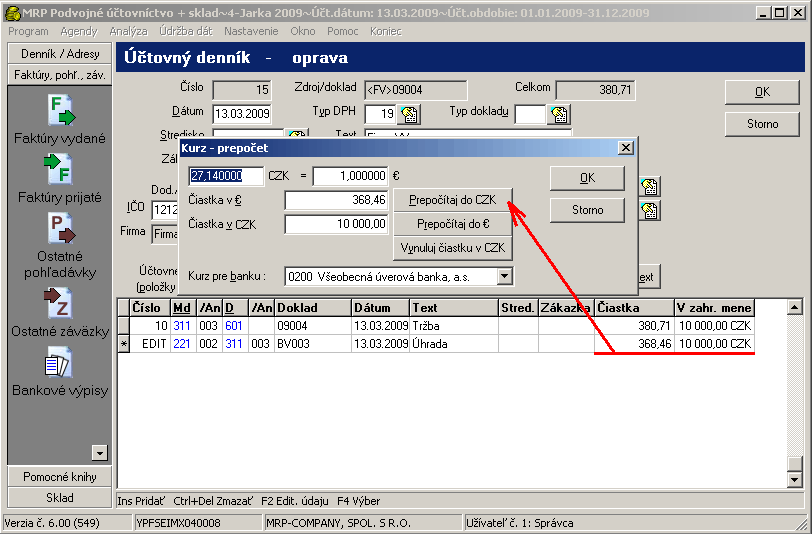
Task: Confirm dialog with OK button
Action: click(587, 178)
